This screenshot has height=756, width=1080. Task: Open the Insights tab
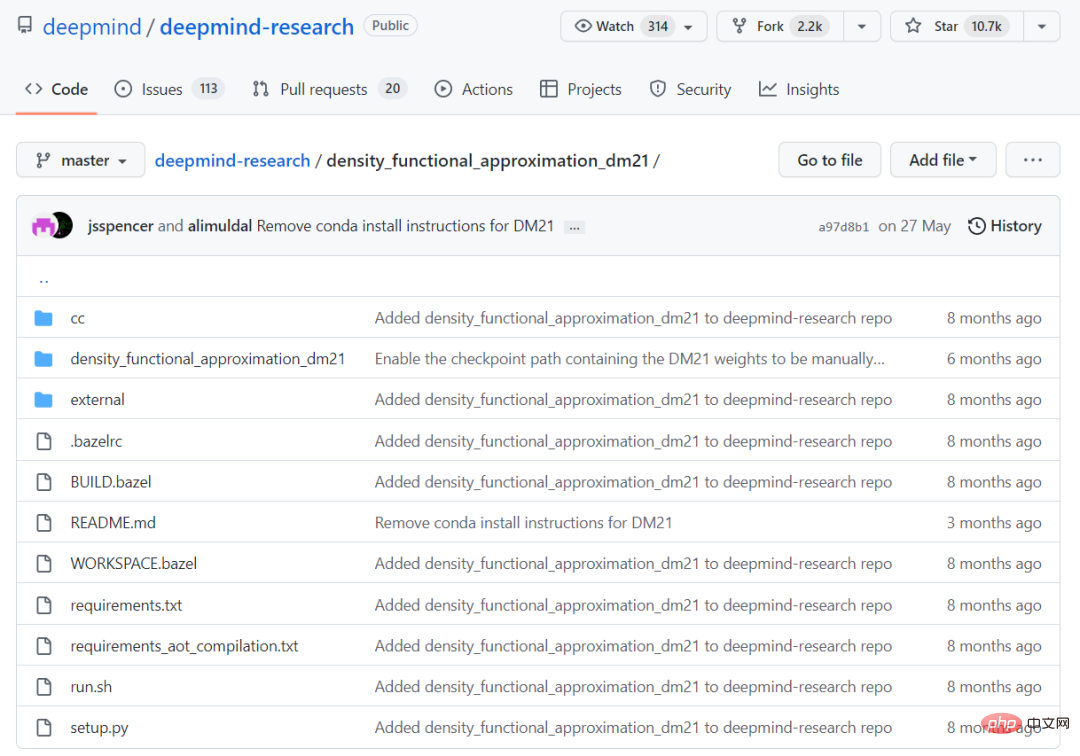pyautogui.click(x=799, y=90)
